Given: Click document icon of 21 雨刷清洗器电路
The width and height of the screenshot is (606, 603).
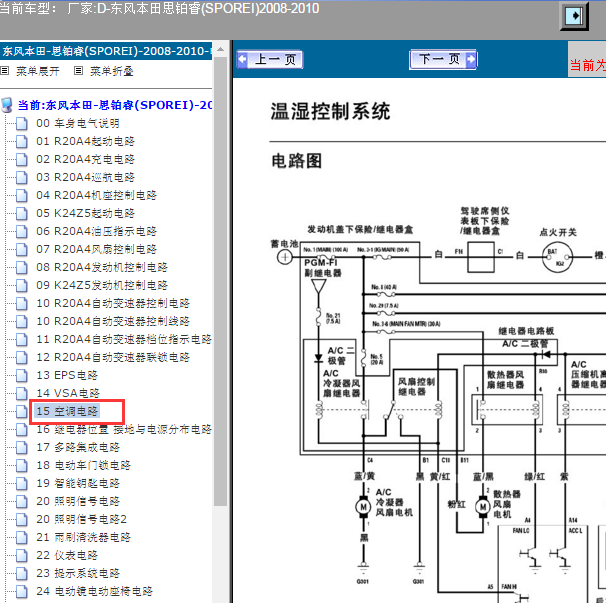Looking at the screenshot, I should click(22, 537).
